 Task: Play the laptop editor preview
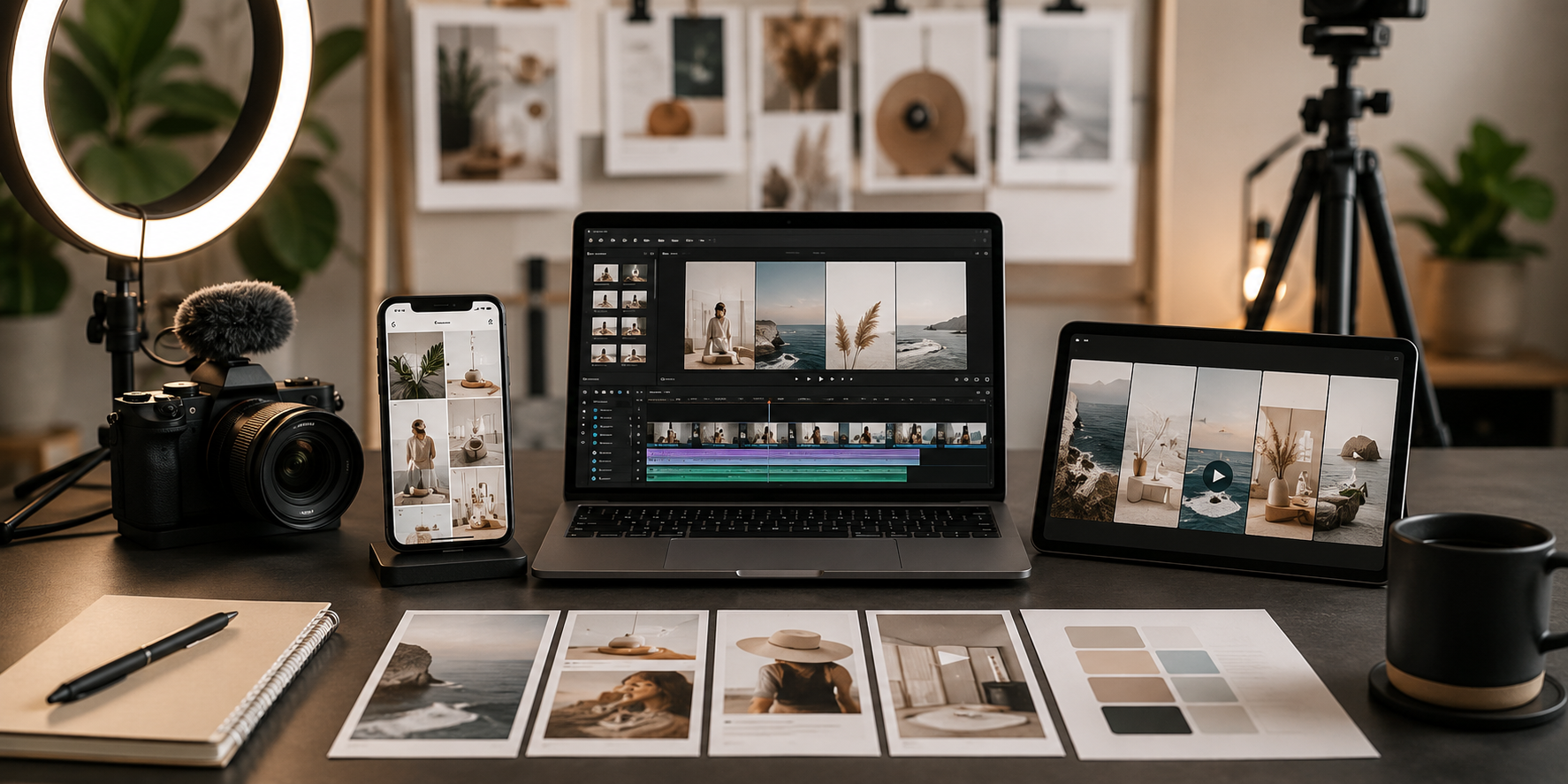click(x=821, y=379)
